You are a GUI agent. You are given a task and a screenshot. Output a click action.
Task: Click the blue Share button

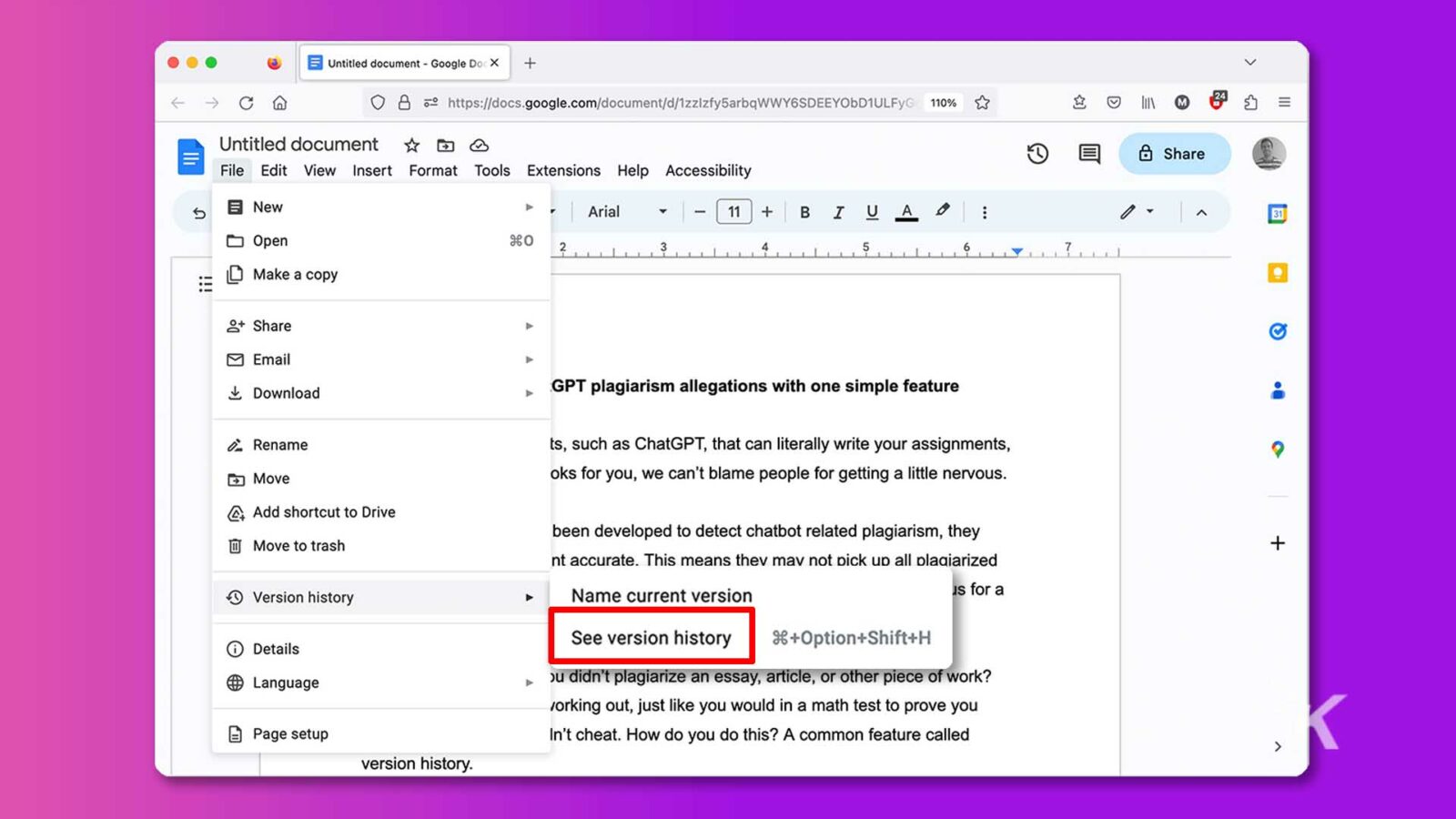point(1174,154)
